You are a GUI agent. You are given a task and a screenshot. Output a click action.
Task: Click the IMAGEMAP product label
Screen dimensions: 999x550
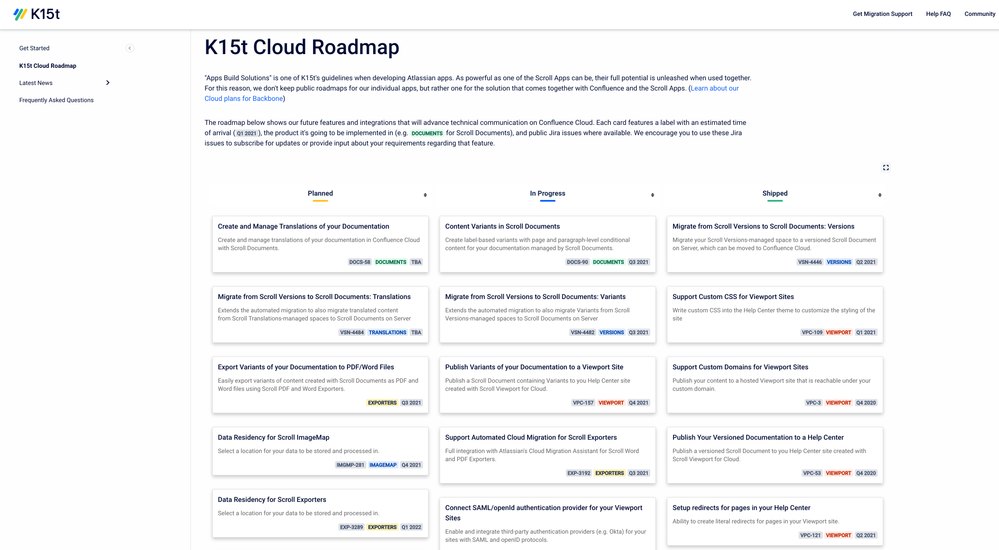pos(383,465)
